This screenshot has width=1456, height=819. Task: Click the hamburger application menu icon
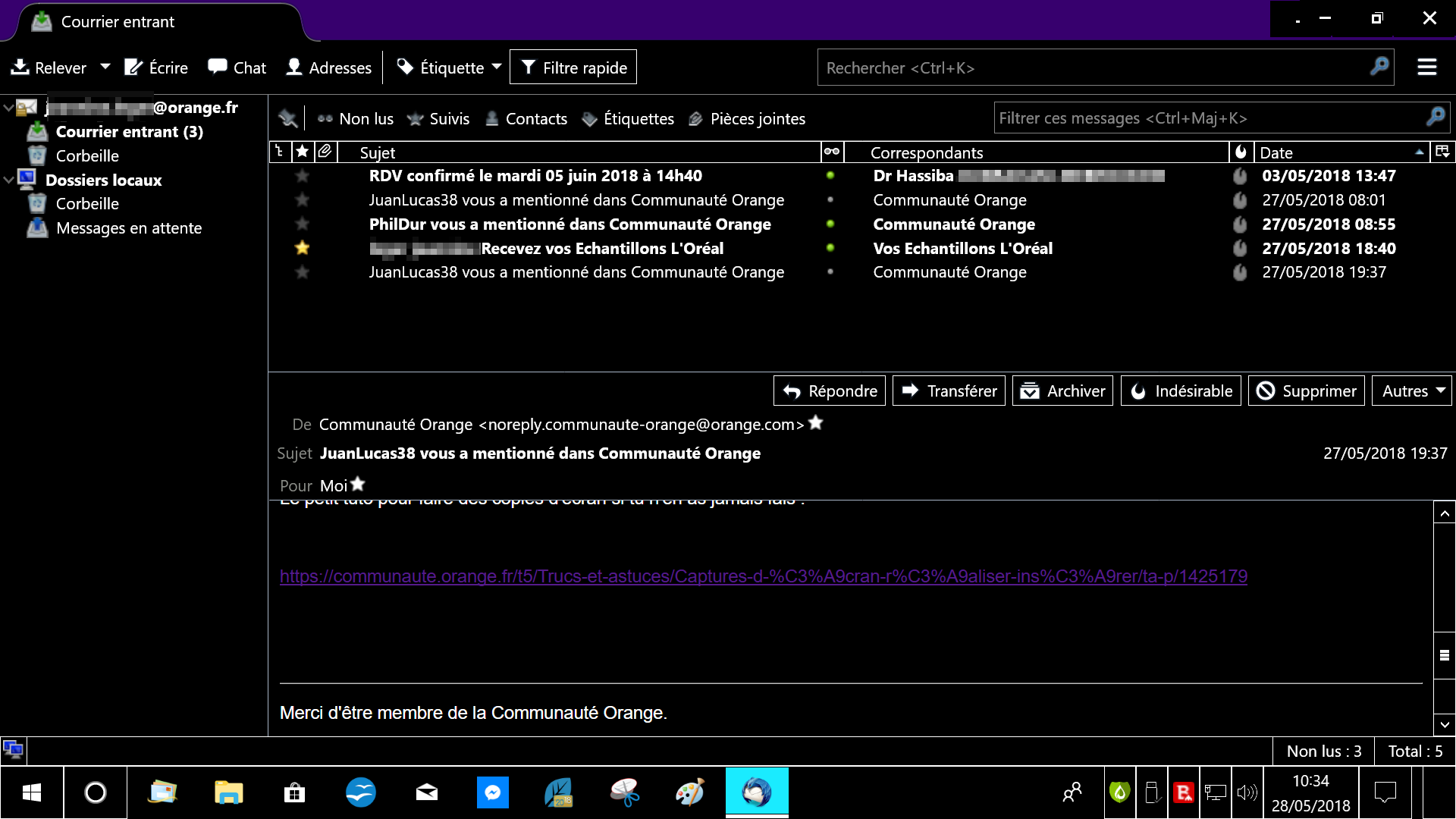(1426, 67)
